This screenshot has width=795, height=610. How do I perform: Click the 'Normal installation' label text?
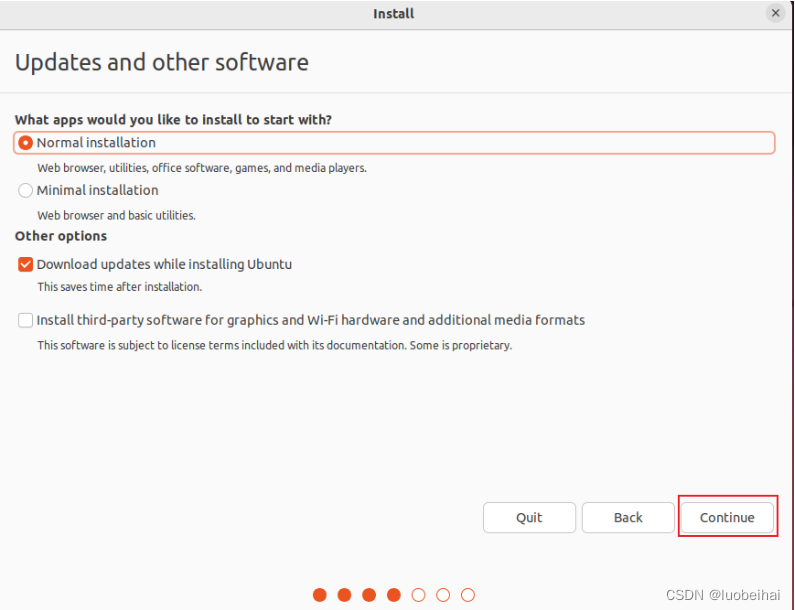(96, 143)
